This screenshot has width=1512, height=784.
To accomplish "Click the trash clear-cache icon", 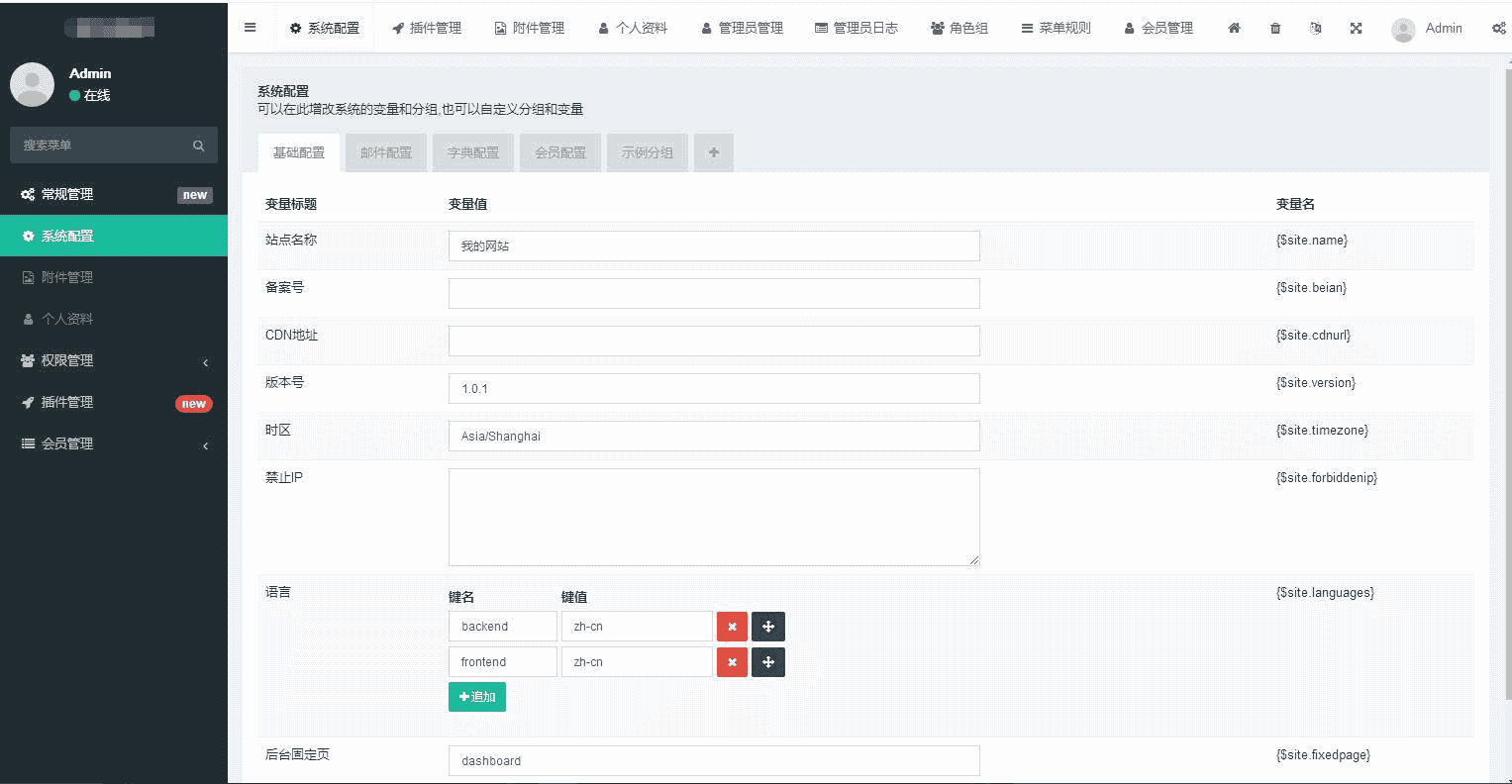I will 1275,28.
